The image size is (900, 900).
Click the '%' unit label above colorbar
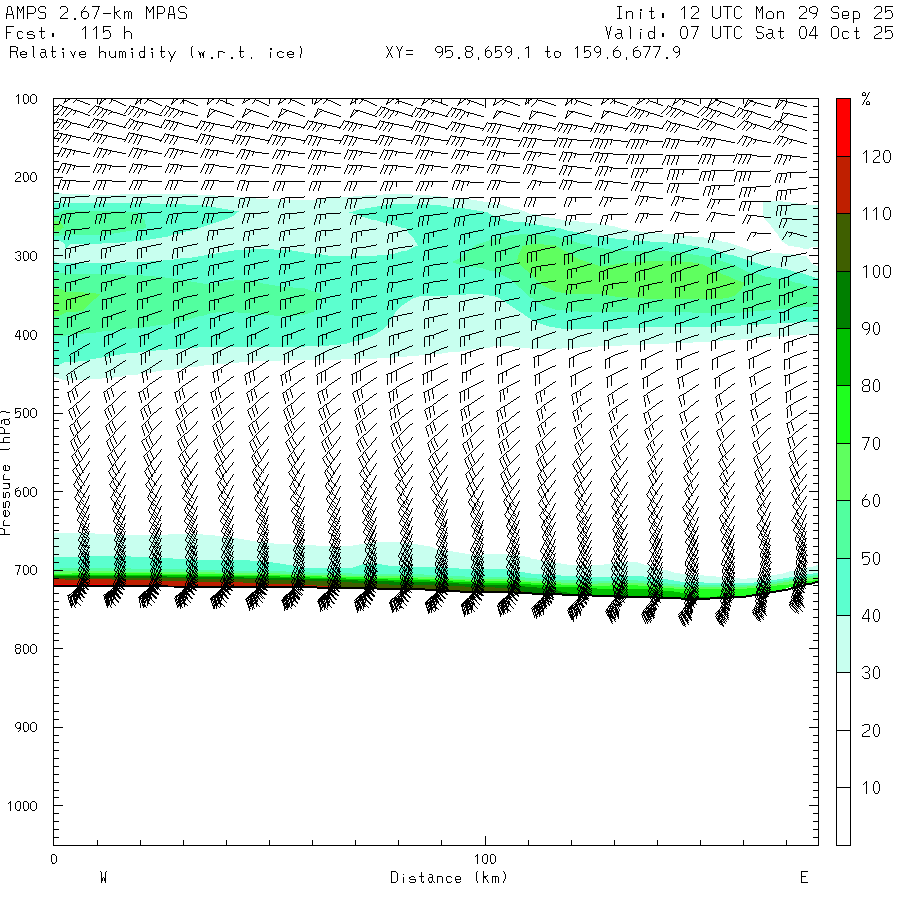coord(866,99)
